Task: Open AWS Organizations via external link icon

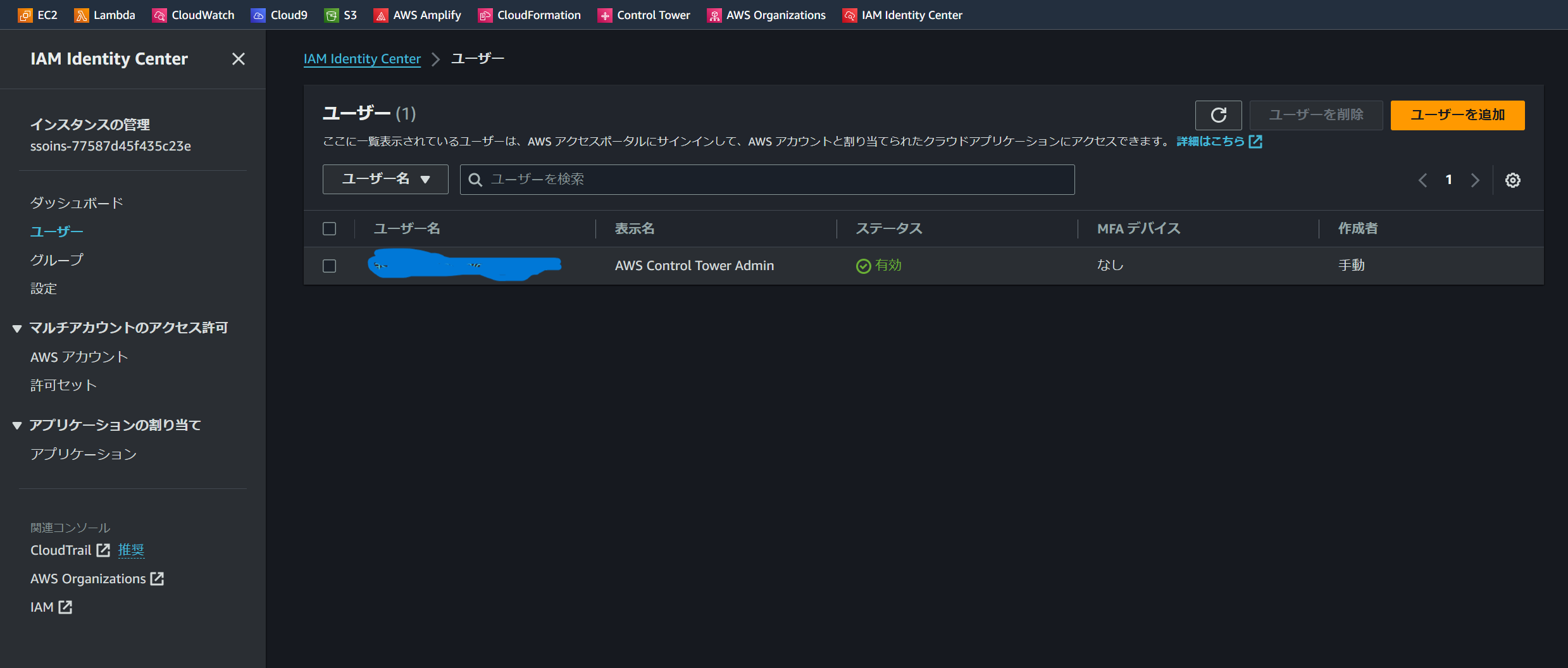Action: 156,578
